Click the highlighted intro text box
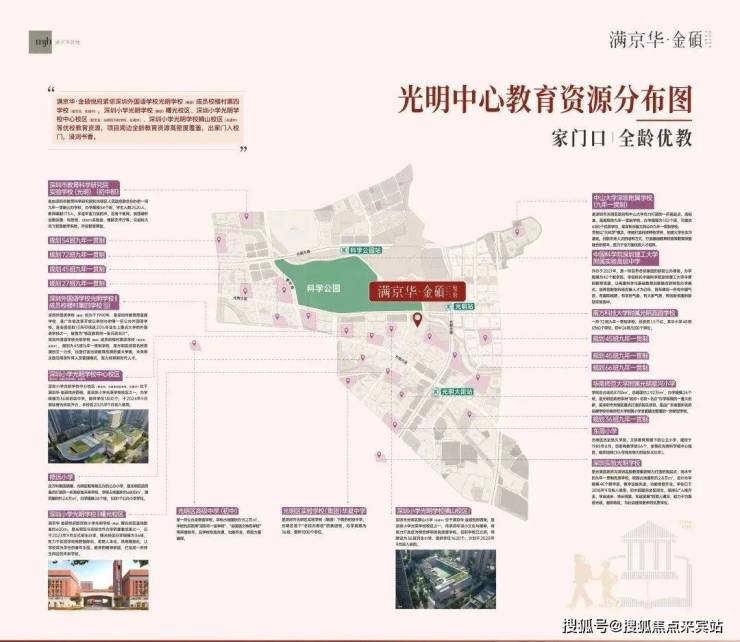This screenshot has width=740, height=642. (x=148, y=119)
